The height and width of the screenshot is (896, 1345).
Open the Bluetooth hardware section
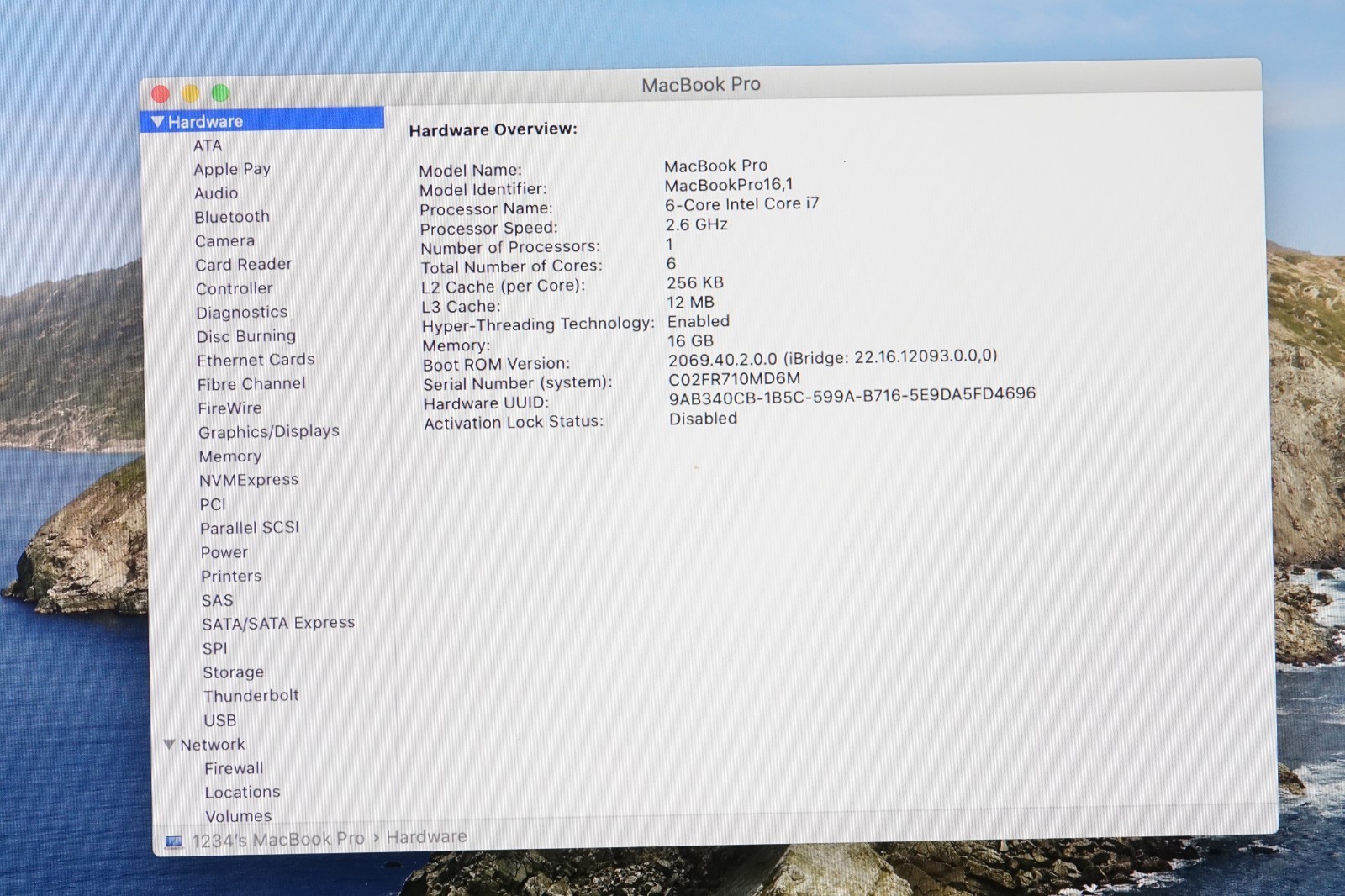click(232, 217)
